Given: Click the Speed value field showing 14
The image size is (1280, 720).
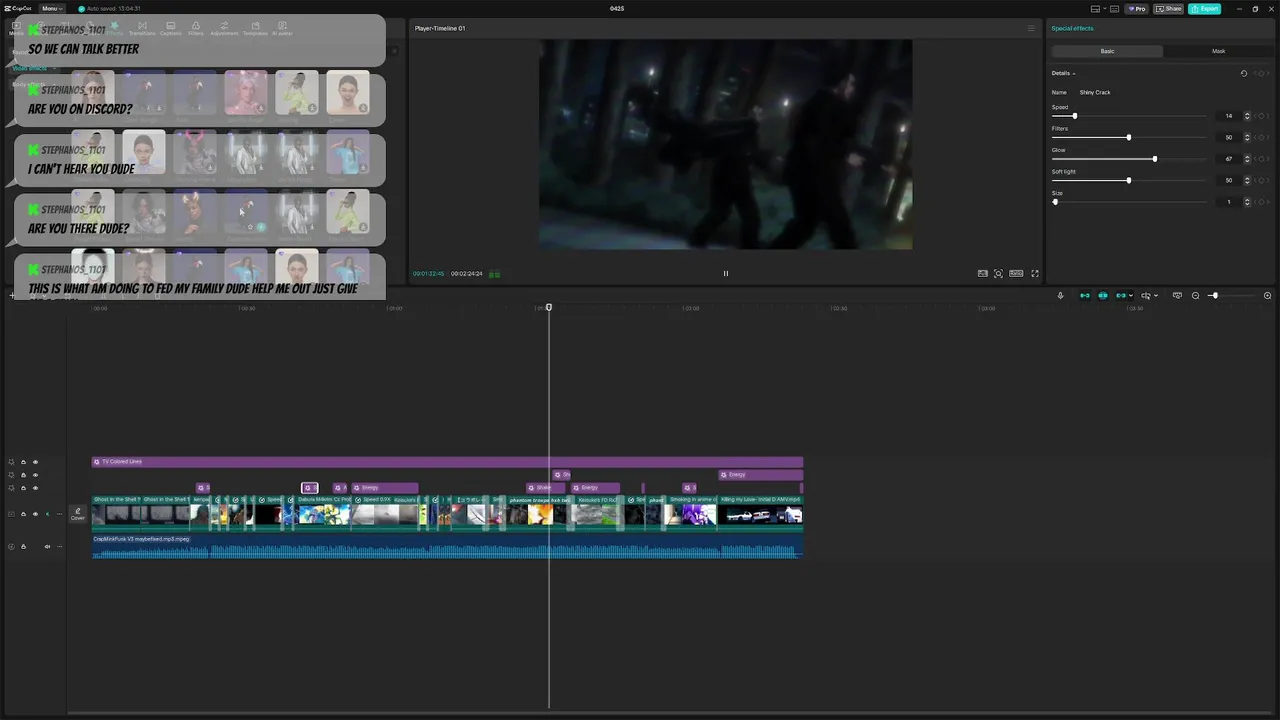Looking at the screenshot, I should point(1229,116).
